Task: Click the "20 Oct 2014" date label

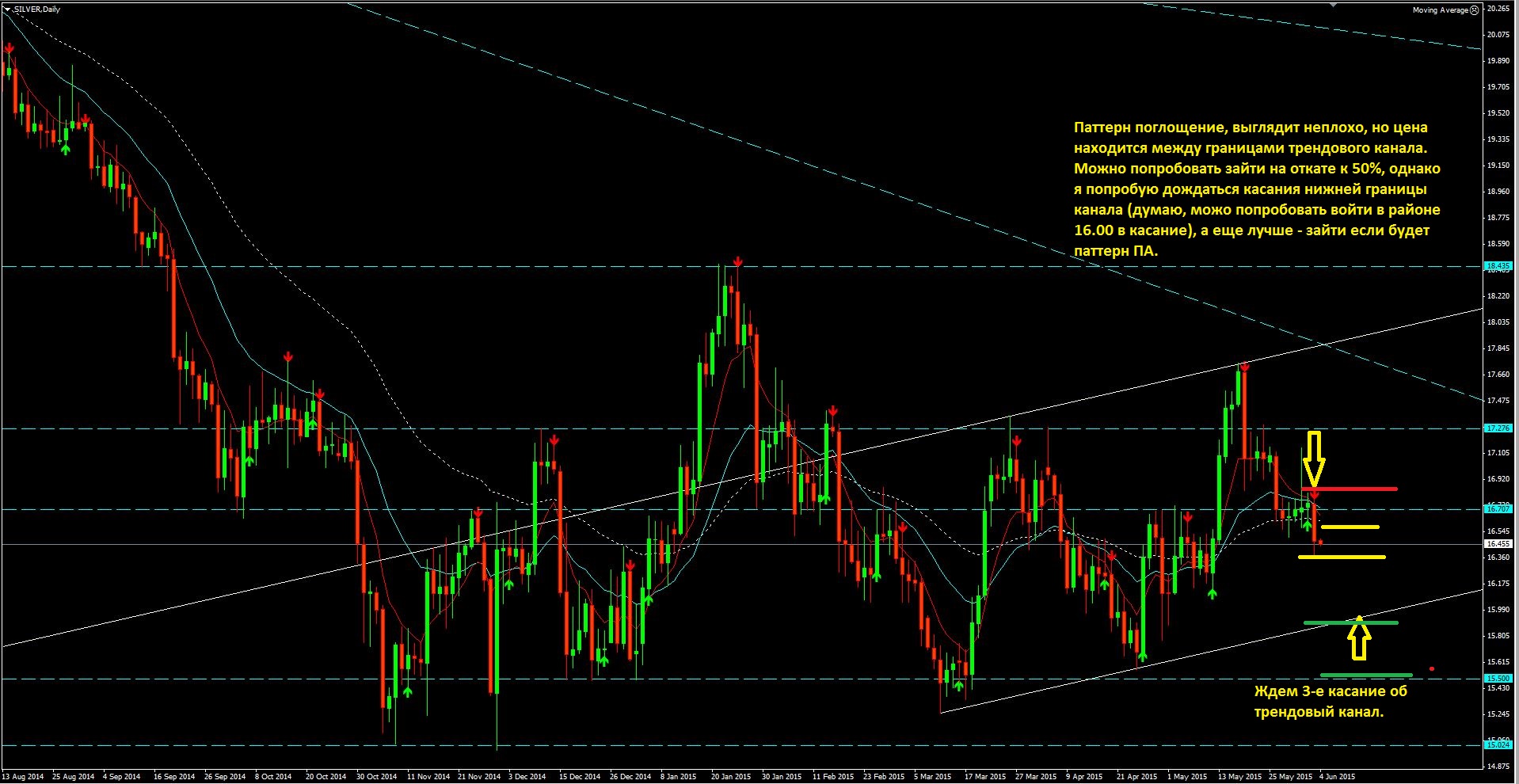Action: (325, 777)
